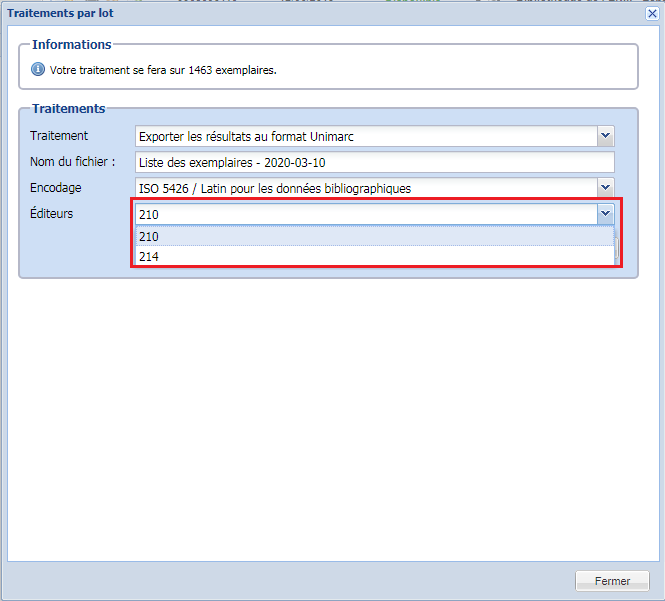This screenshot has height=601, width=665.
Task: Click the Nom du fichier text field
Action: coord(374,162)
